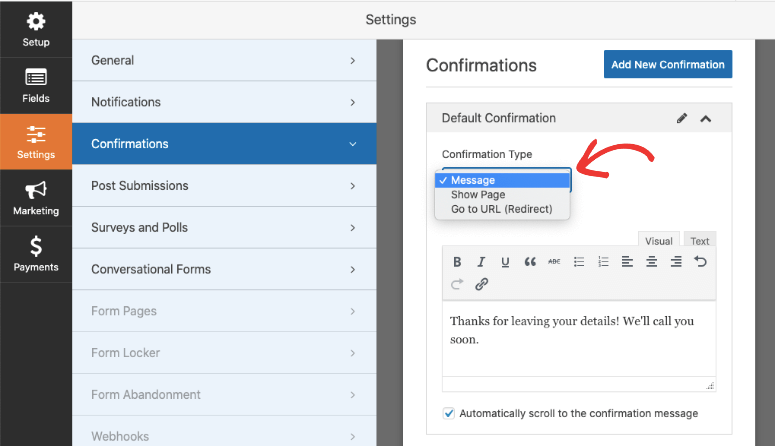
Task: Collapse the Confirmations settings section
Action: (x=224, y=144)
